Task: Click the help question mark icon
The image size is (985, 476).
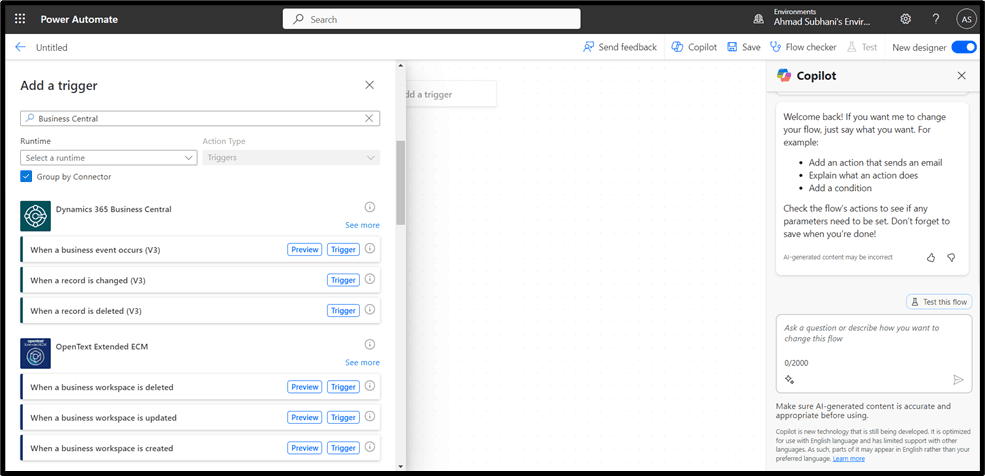Action: (x=936, y=19)
